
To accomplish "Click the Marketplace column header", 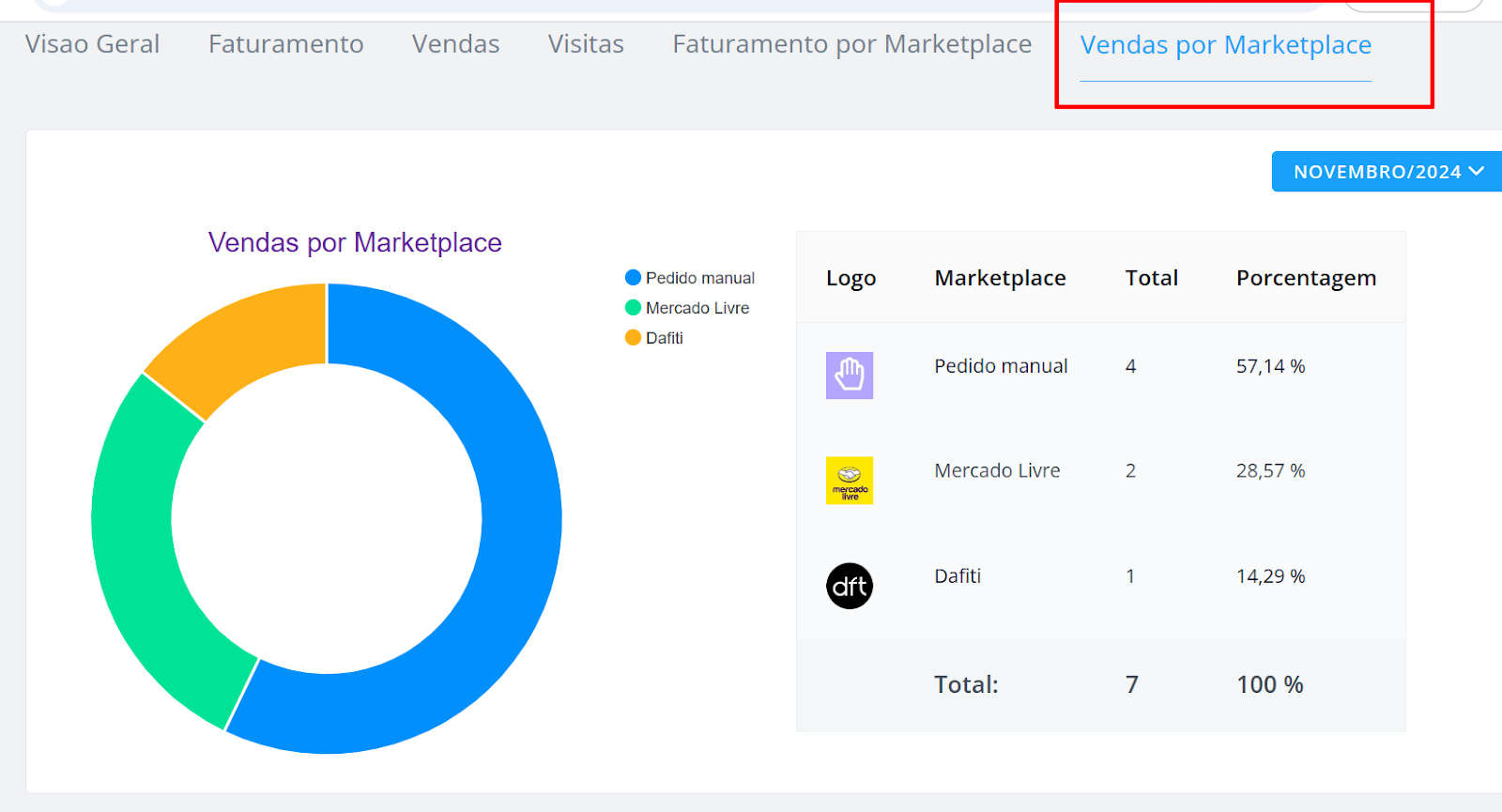I will (x=1000, y=278).
